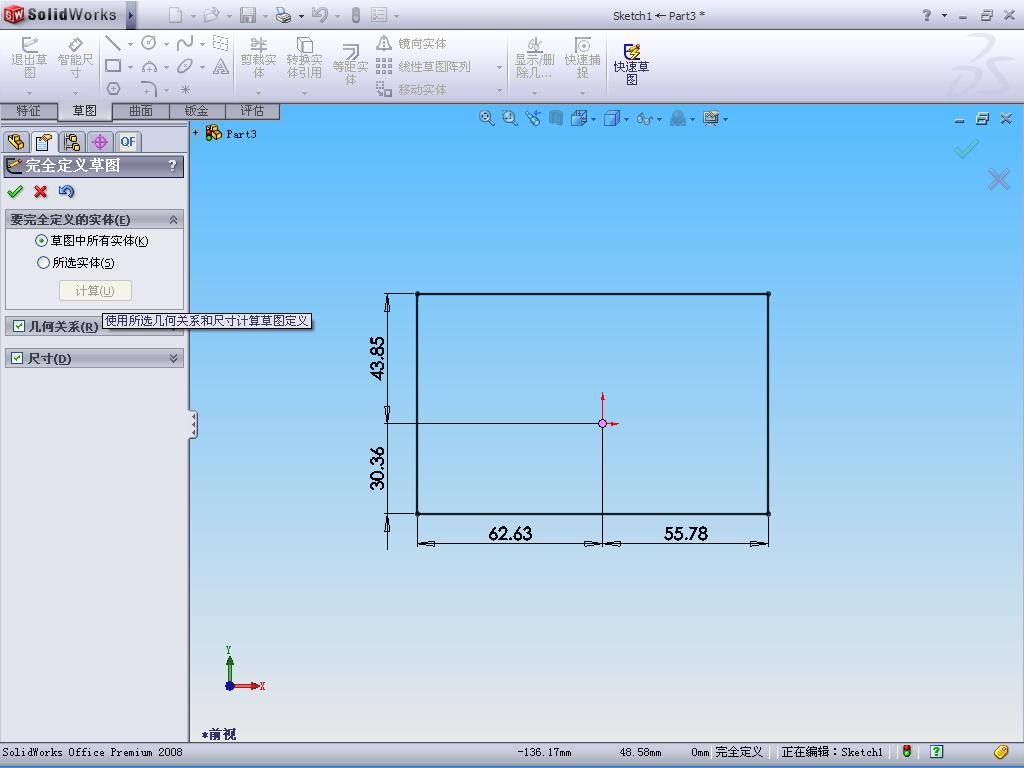Click the Save icon in title toolbar
1024x768 pixels.
click(x=248, y=15)
